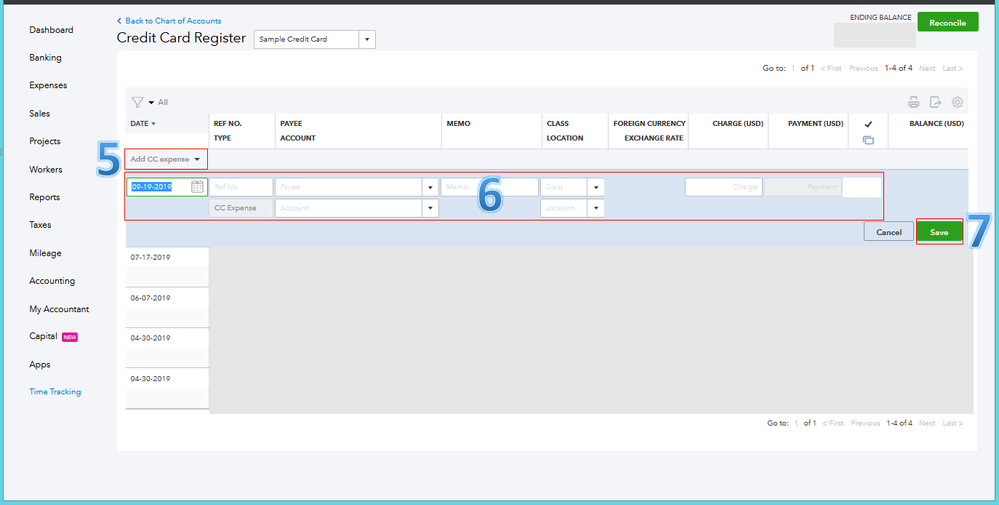999x505 pixels.
Task: Click the bottom pagination Previous link
Action: 864,423
